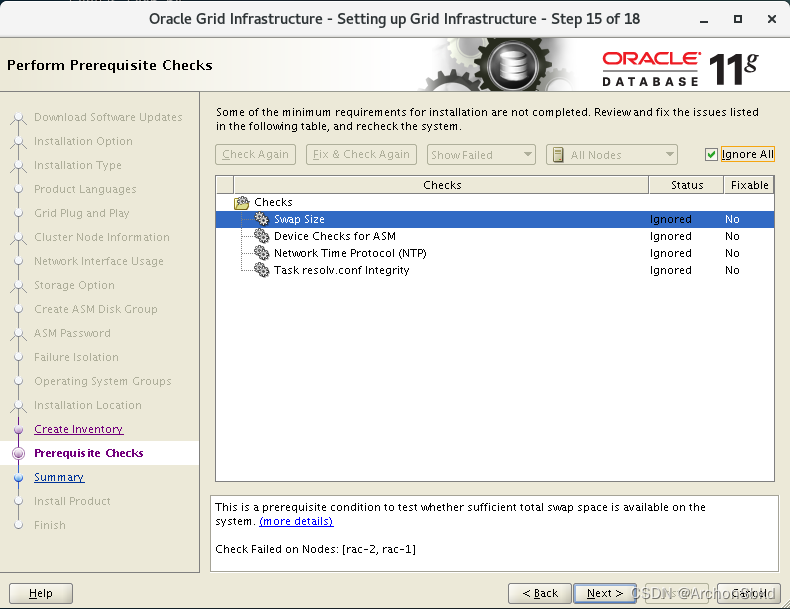The width and height of the screenshot is (790, 609).
Task: Click the Installation Location step label
Action: [88, 405]
